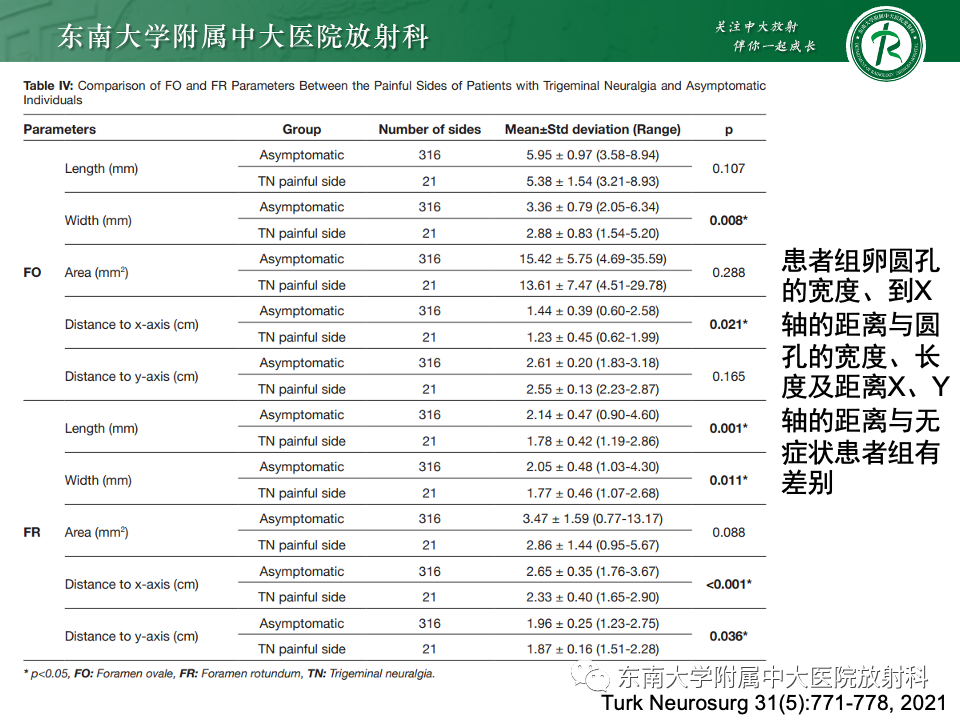Click the value 1.77 ± 0.46 (1.07-2.68)
960x720 pixels.
pos(593,493)
